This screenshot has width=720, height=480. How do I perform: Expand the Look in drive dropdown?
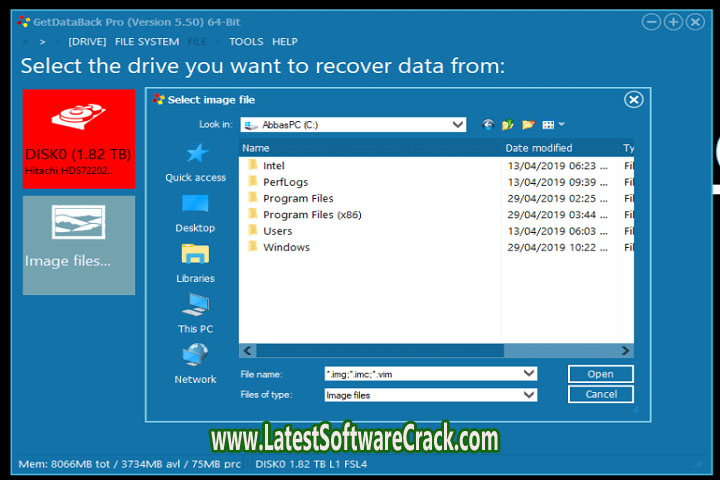(457, 125)
